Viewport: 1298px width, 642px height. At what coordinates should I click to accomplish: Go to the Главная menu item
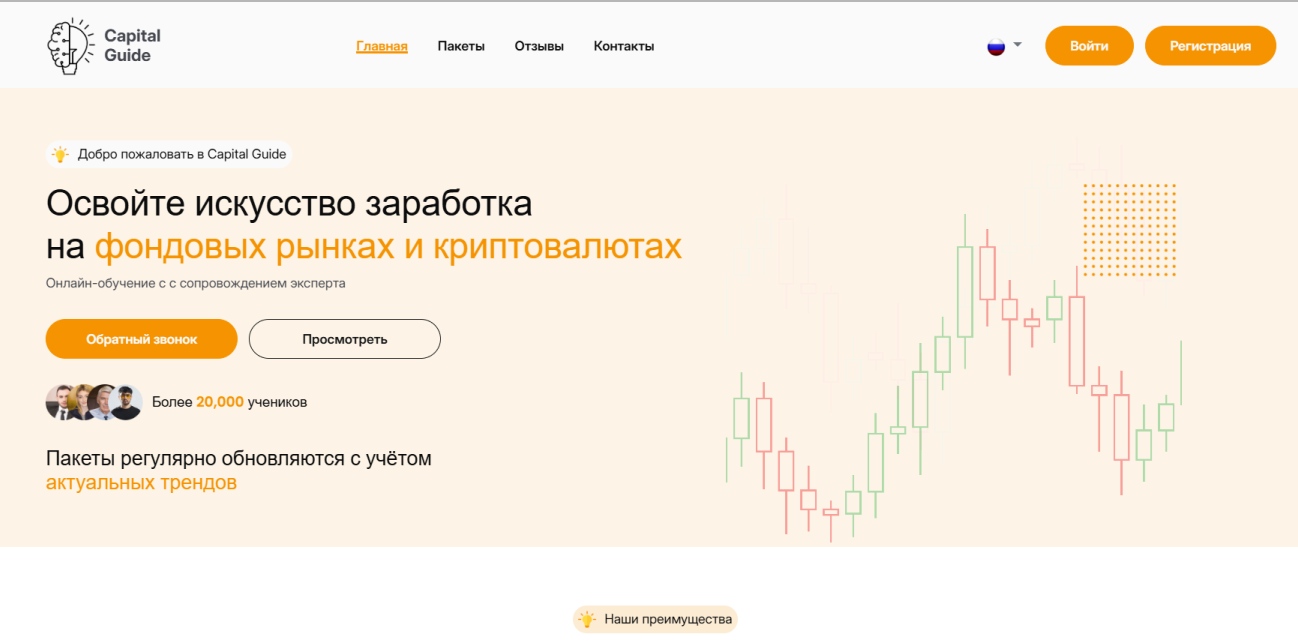[382, 46]
